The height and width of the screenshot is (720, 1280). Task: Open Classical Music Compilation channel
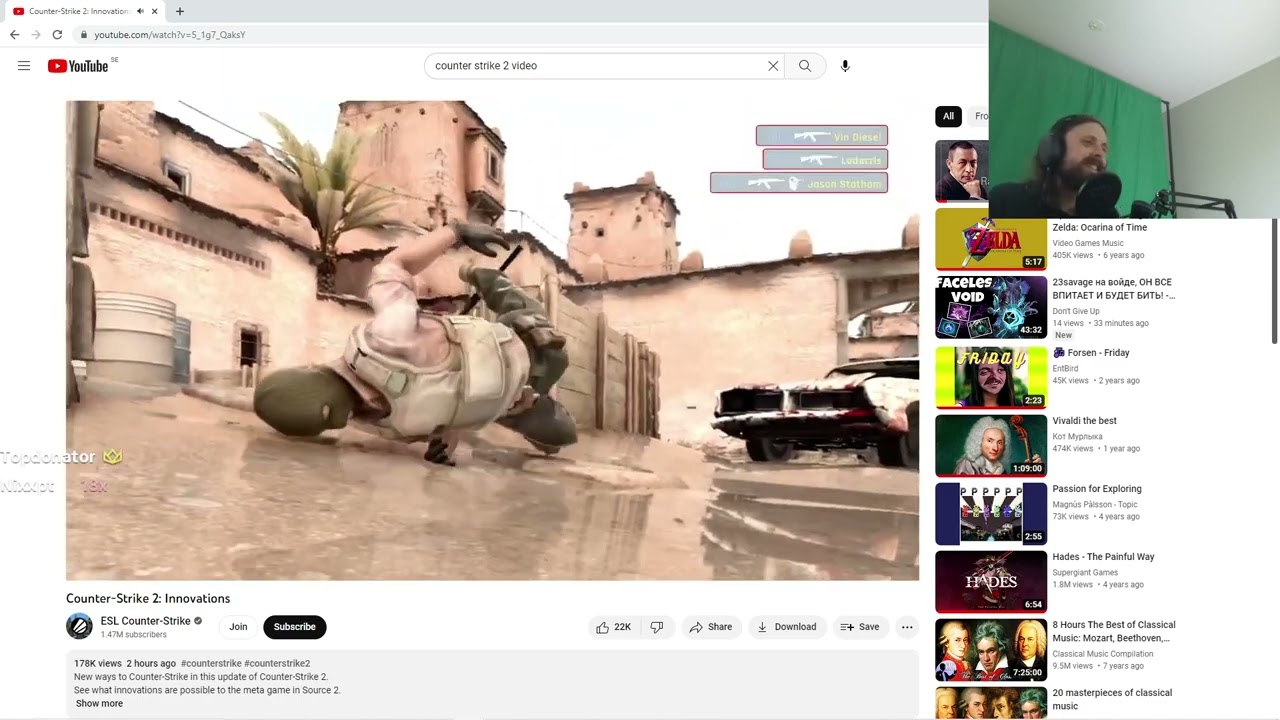(x=1102, y=654)
